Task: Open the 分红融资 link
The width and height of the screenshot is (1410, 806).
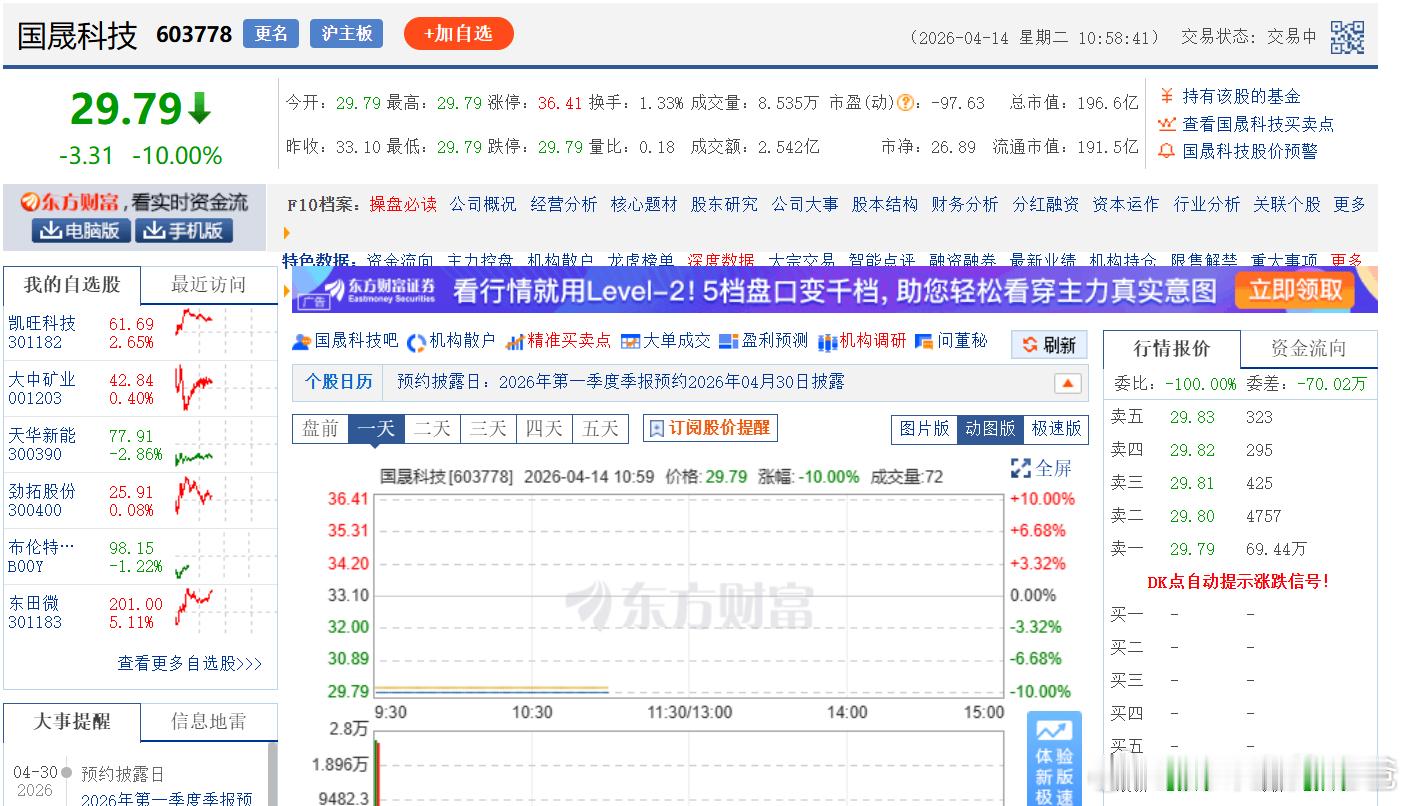Action: pyautogui.click(x=1046, y=204)
